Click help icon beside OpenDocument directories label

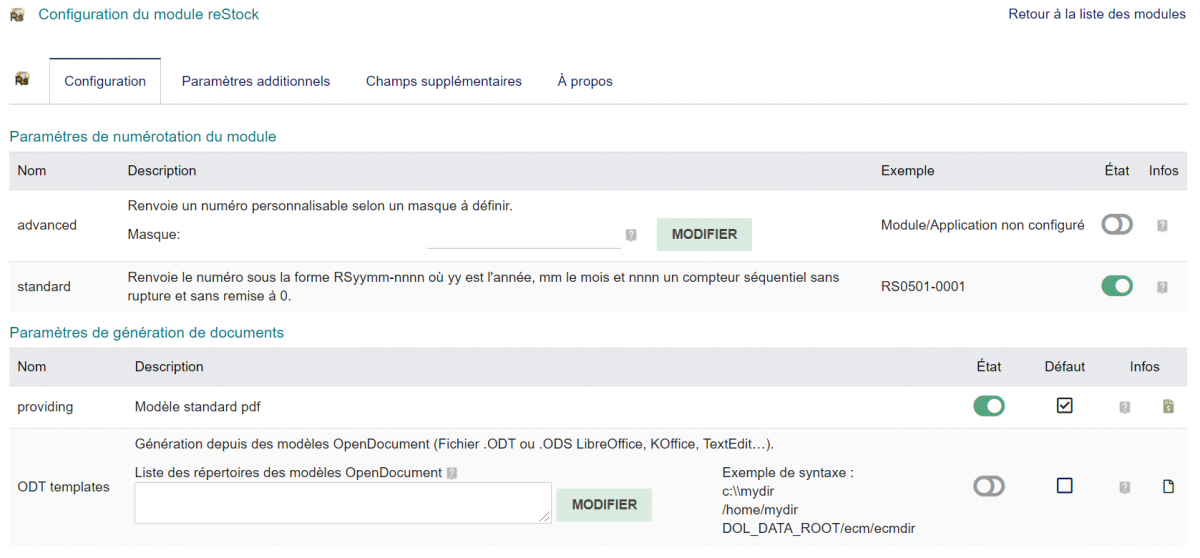point(452,473)
